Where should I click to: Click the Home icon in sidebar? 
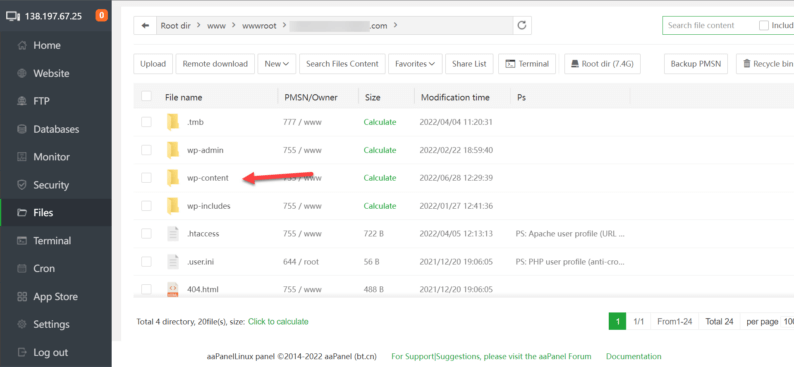22,46
